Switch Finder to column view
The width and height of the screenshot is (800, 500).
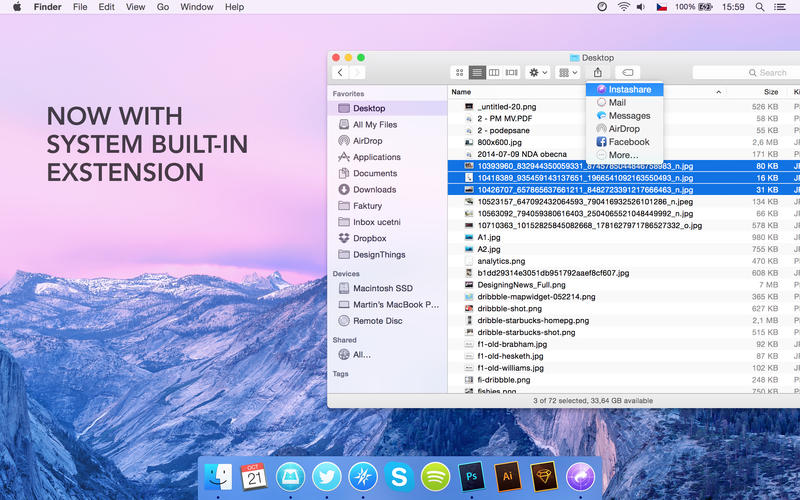494,73
